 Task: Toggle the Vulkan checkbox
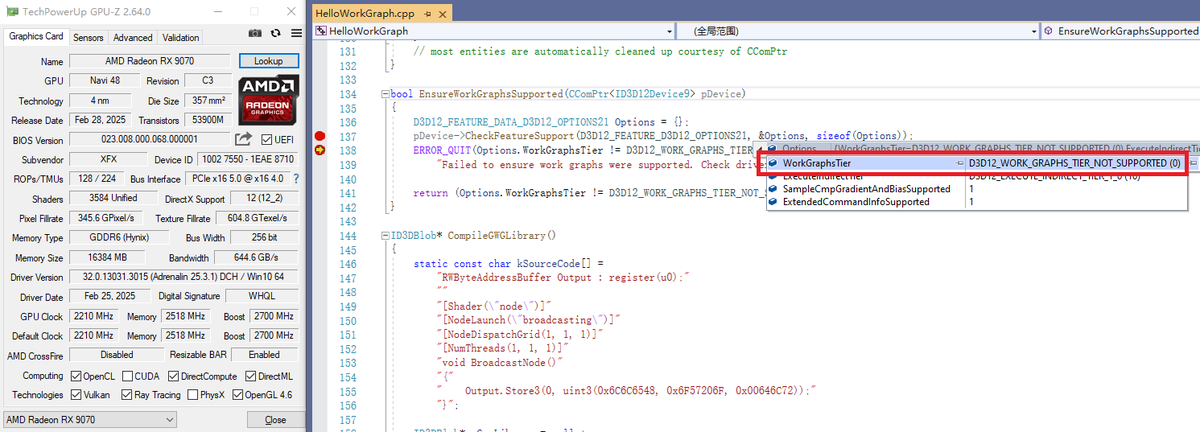(x=77, y=395)
